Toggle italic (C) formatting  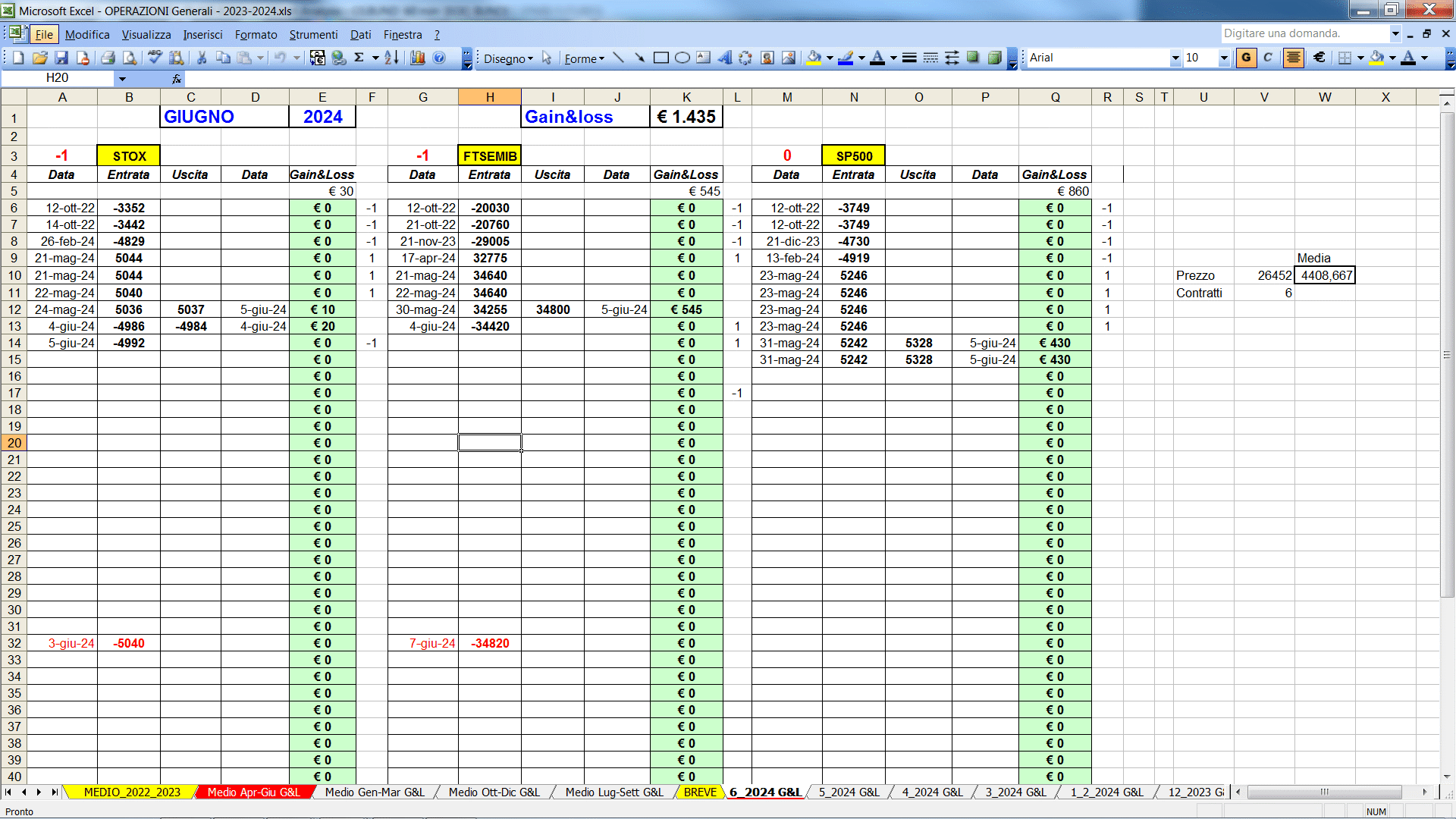[1268, 58]
